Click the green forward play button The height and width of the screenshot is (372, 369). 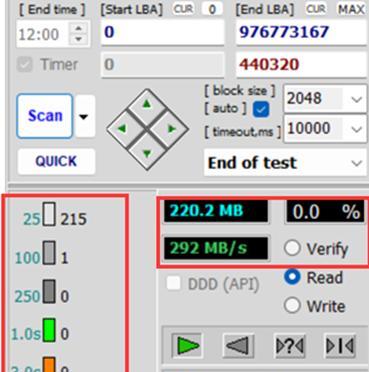coord(187,346)
